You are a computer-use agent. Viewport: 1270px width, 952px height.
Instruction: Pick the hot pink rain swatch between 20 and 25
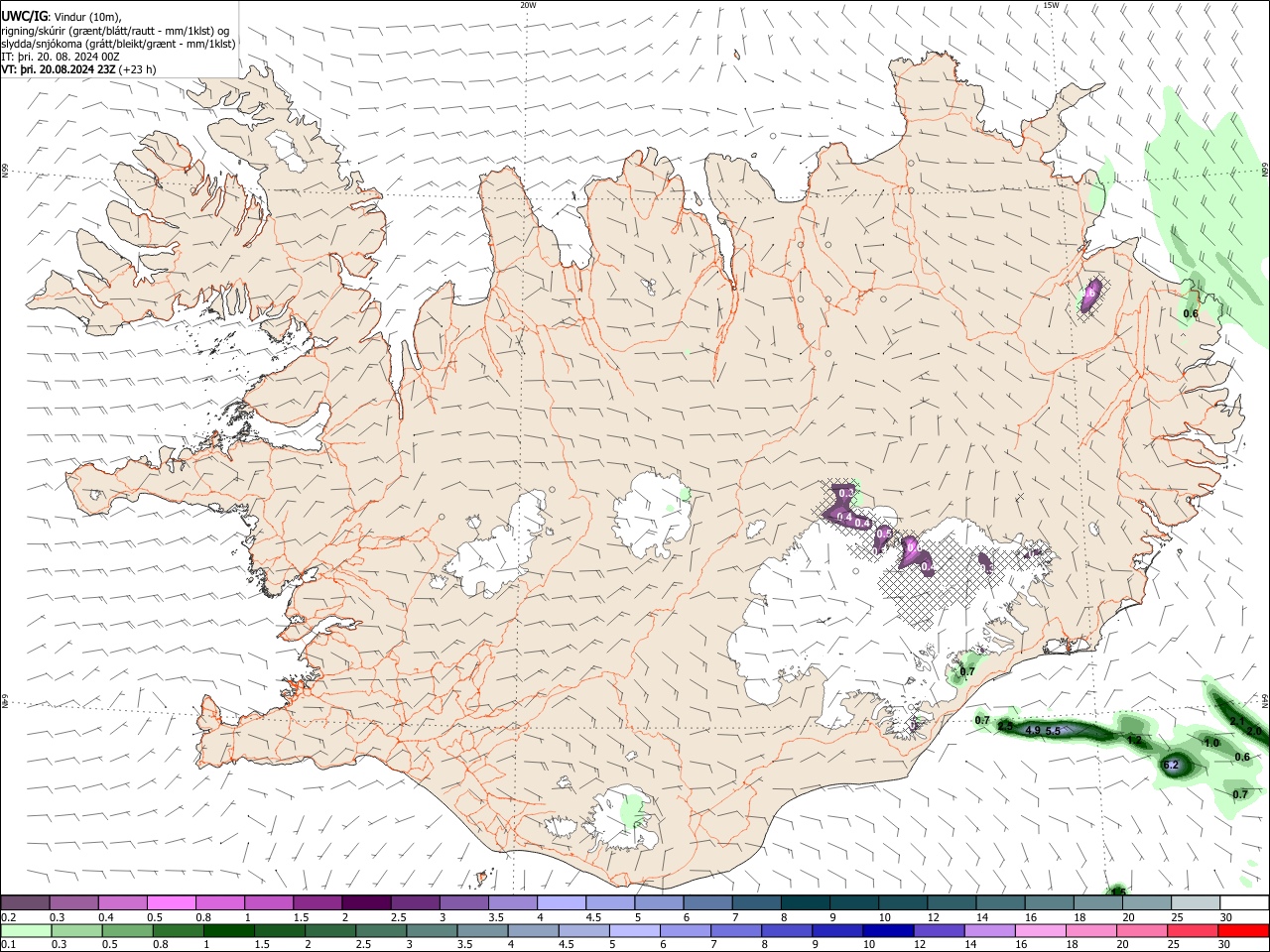[1146, 930]
